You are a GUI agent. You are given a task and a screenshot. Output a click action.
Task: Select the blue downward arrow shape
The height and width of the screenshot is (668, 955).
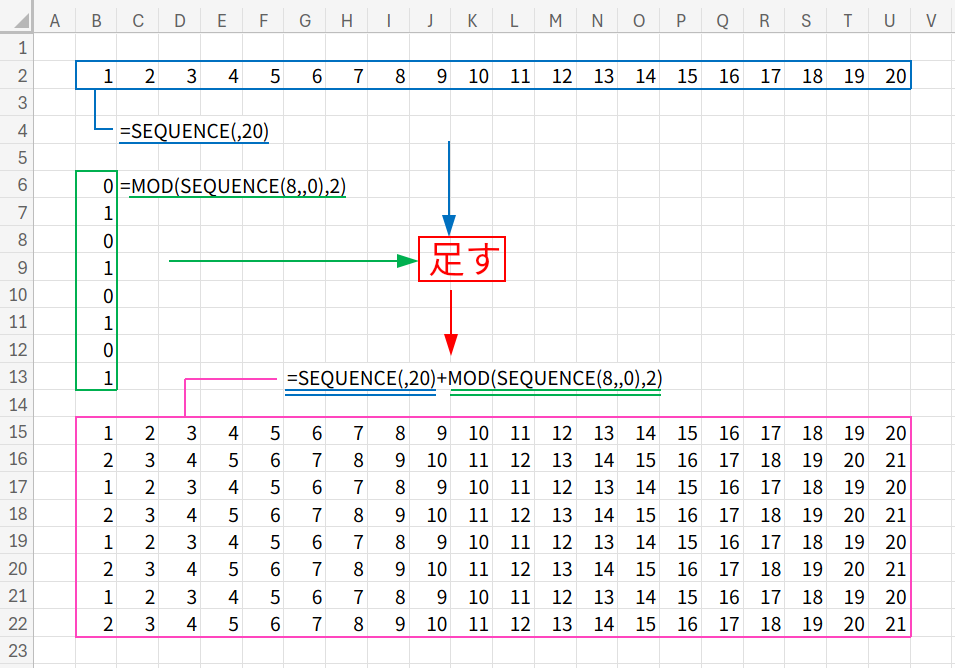[449, 185]
